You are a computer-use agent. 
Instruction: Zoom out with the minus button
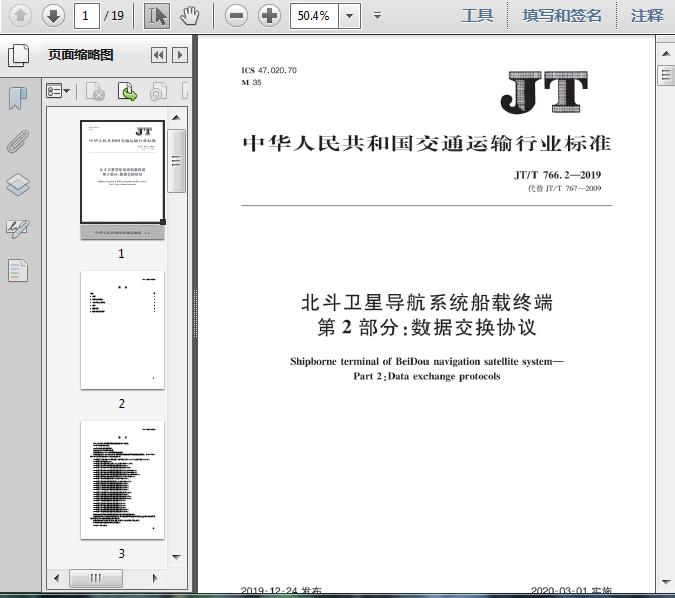point(236,16)
